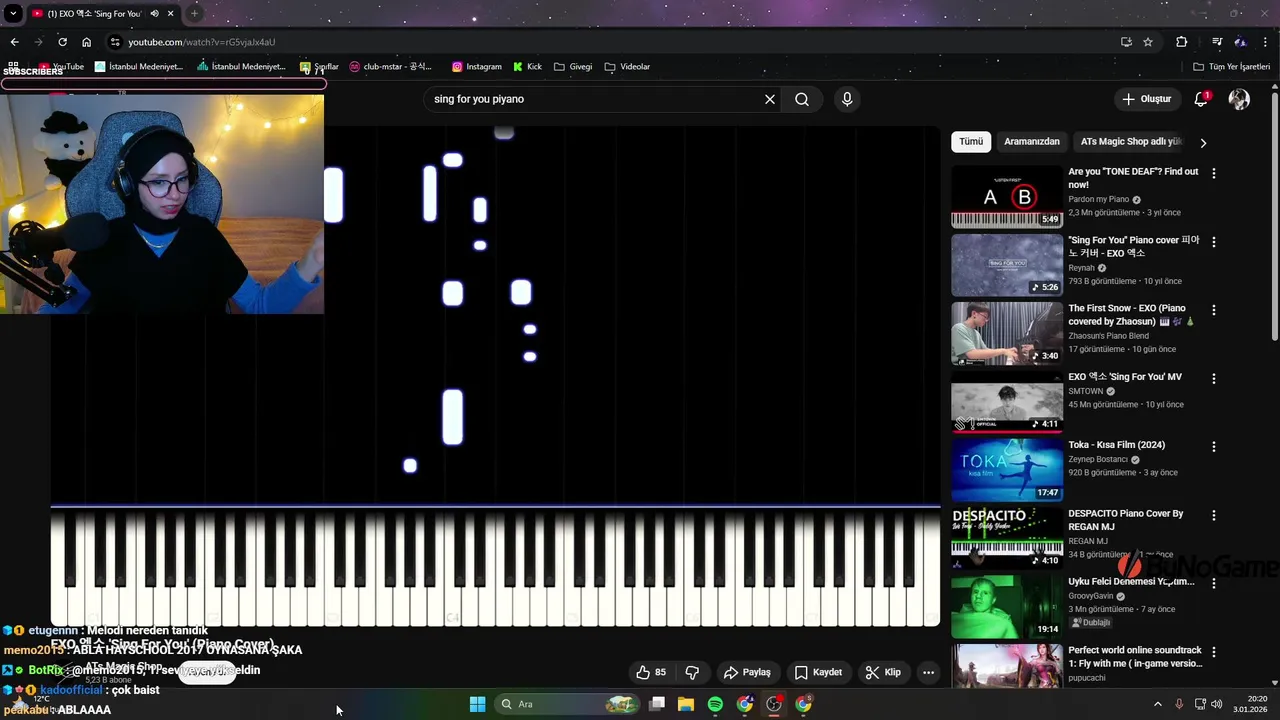Open YouTube notifications bell

(x=1201, y=99)
